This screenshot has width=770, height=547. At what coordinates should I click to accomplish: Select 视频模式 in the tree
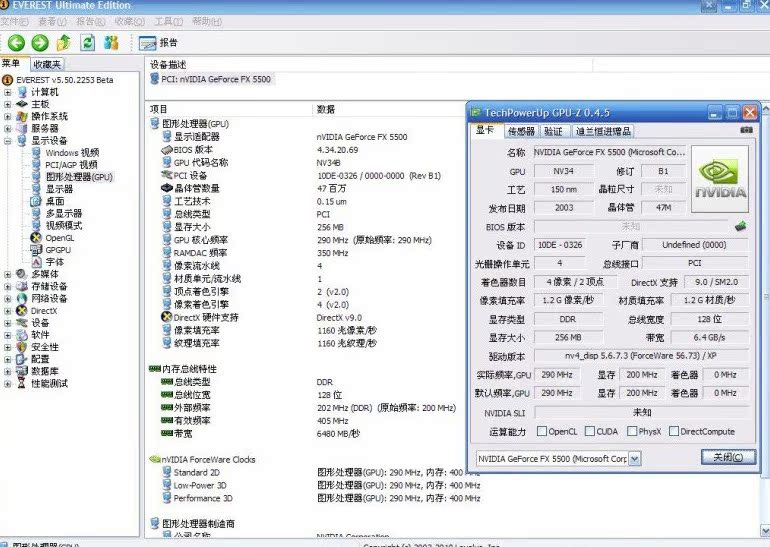63,225
